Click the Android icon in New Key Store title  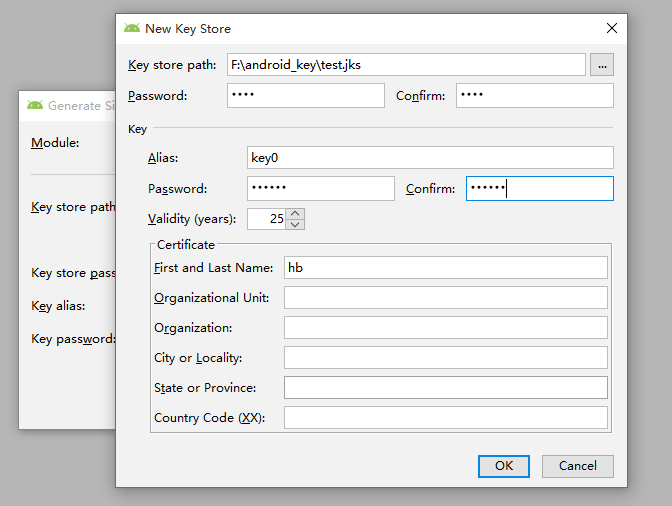tap(132, 28)
